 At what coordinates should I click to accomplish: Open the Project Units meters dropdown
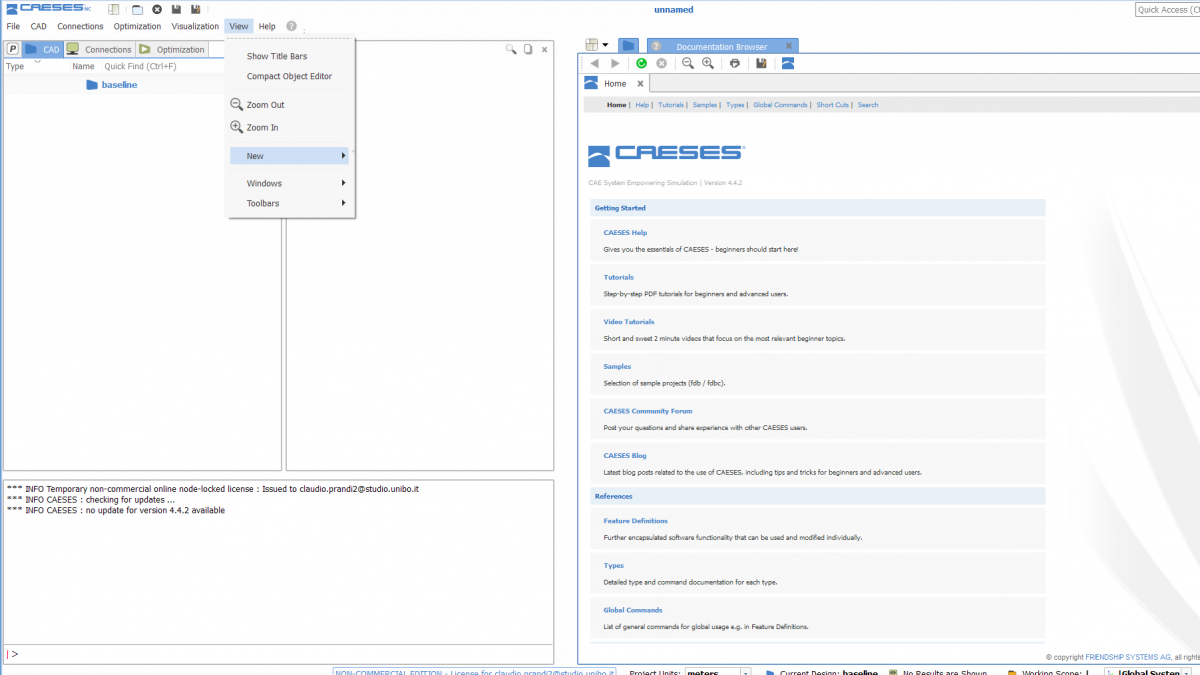click(x=717, y=673)
